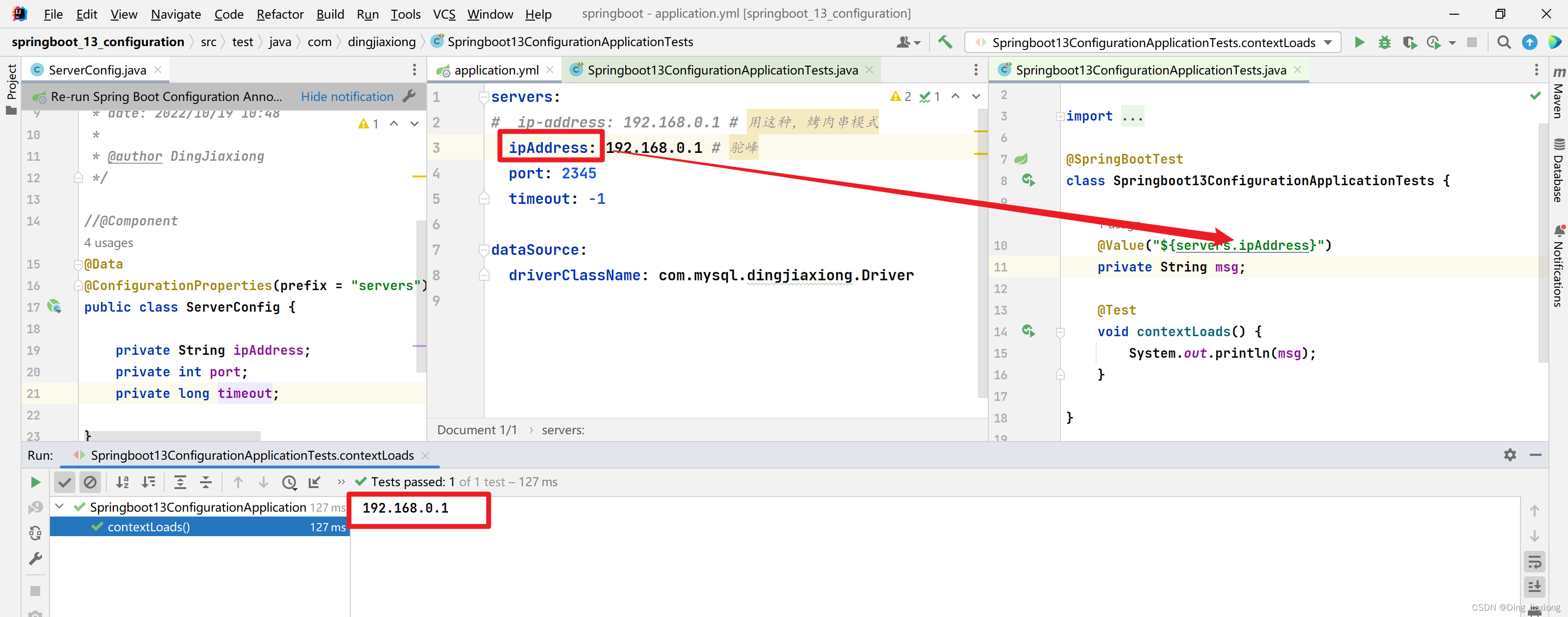Click the IDE update arrow icon

click(1529, 42)
